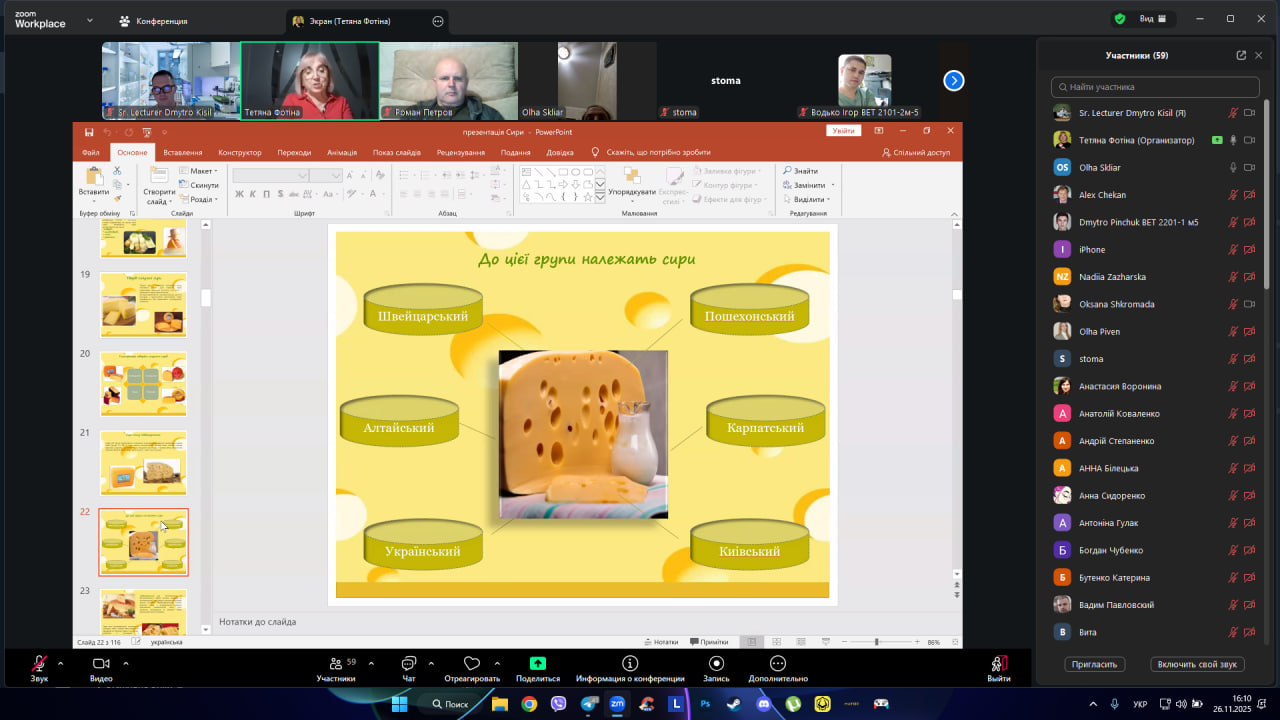This screenshot has width=1280, height=720.
Task: Open the Zoom Workplace dropdown chevron
Action: coord(90,20)
